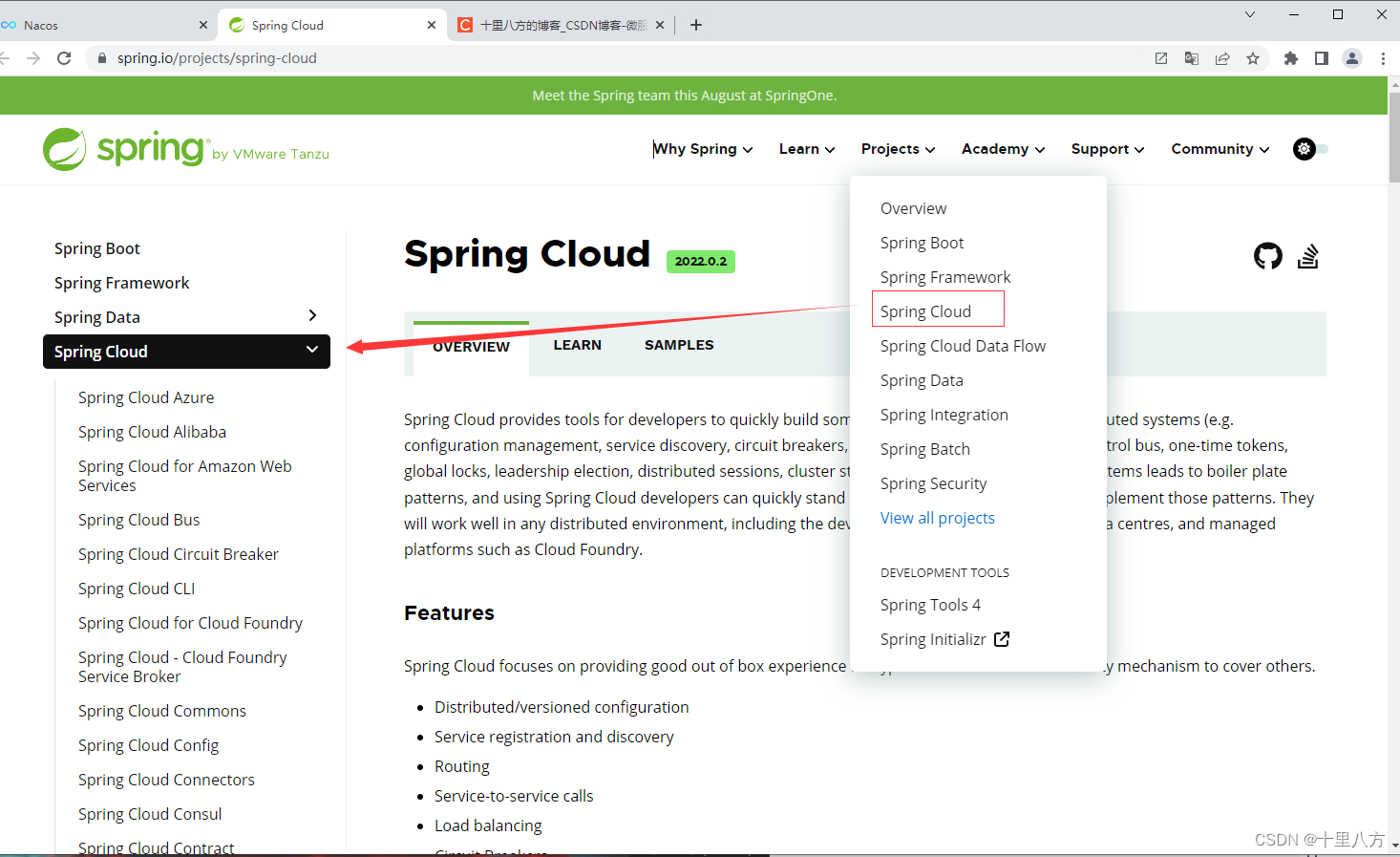Open Spring Framework in the sidebar
The height and width of the screenshot is (857, 1400).
point(122,283)
